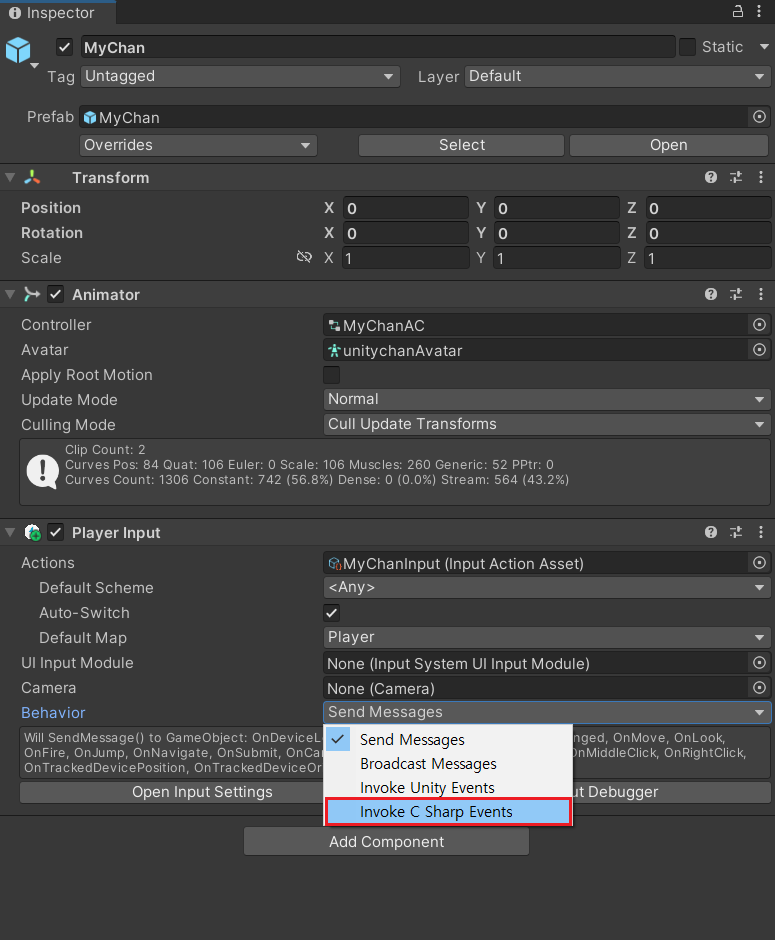This screenshot has height=940, width=775.
Task: Open the object picker for Actions field
Action: point(759,563)
